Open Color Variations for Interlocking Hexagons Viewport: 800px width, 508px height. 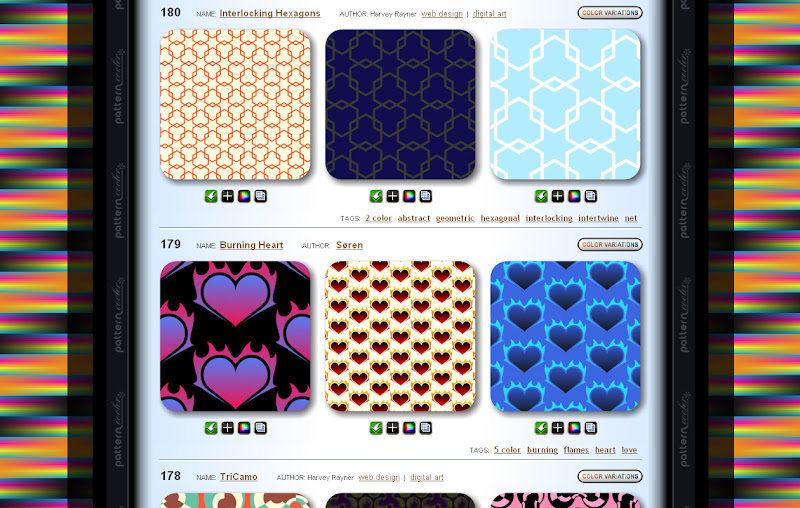610,13
